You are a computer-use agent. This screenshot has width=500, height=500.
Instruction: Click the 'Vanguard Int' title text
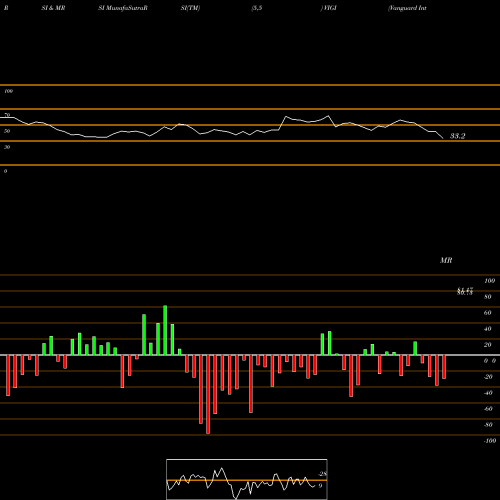[407, 8]
